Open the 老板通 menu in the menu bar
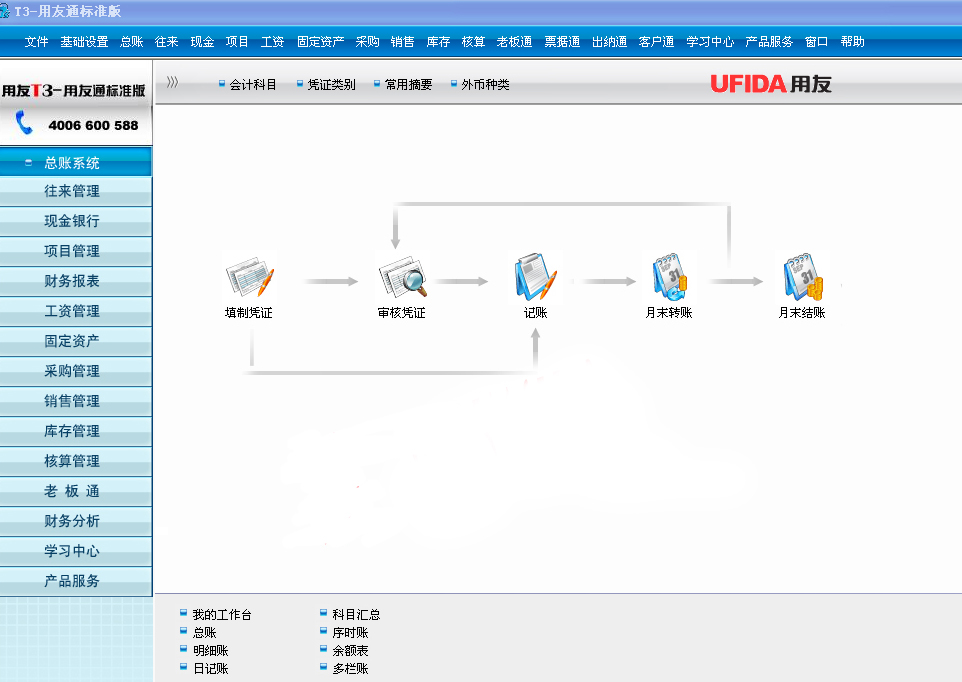Screen dimensions: 962x682 click(514, 42)
